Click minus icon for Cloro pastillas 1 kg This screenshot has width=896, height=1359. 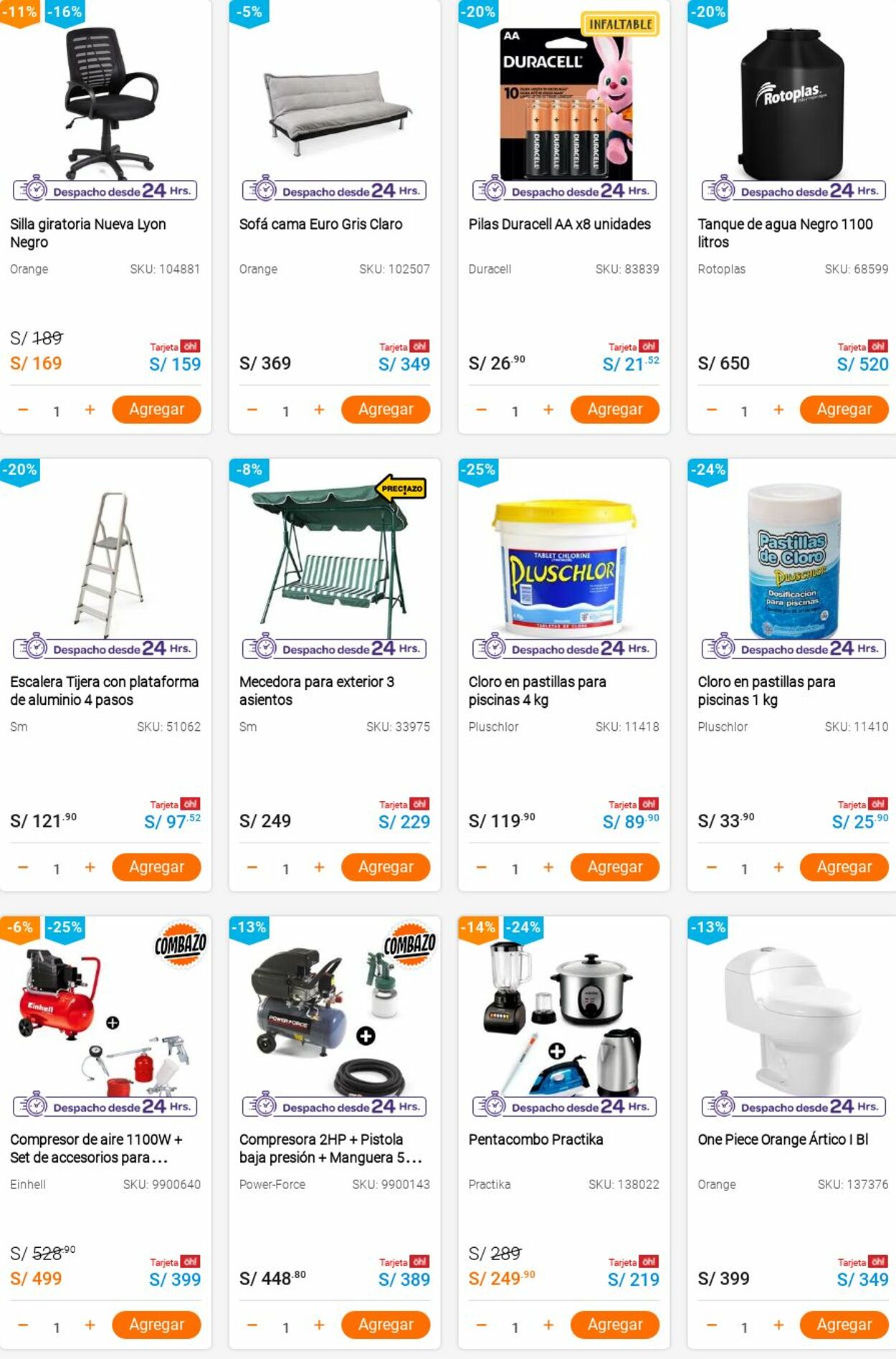(x=711, y=867)
